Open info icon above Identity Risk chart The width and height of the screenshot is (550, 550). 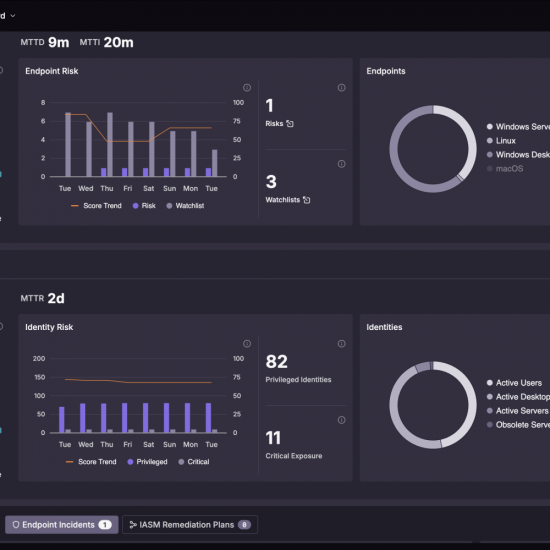(x=247, y=343)
